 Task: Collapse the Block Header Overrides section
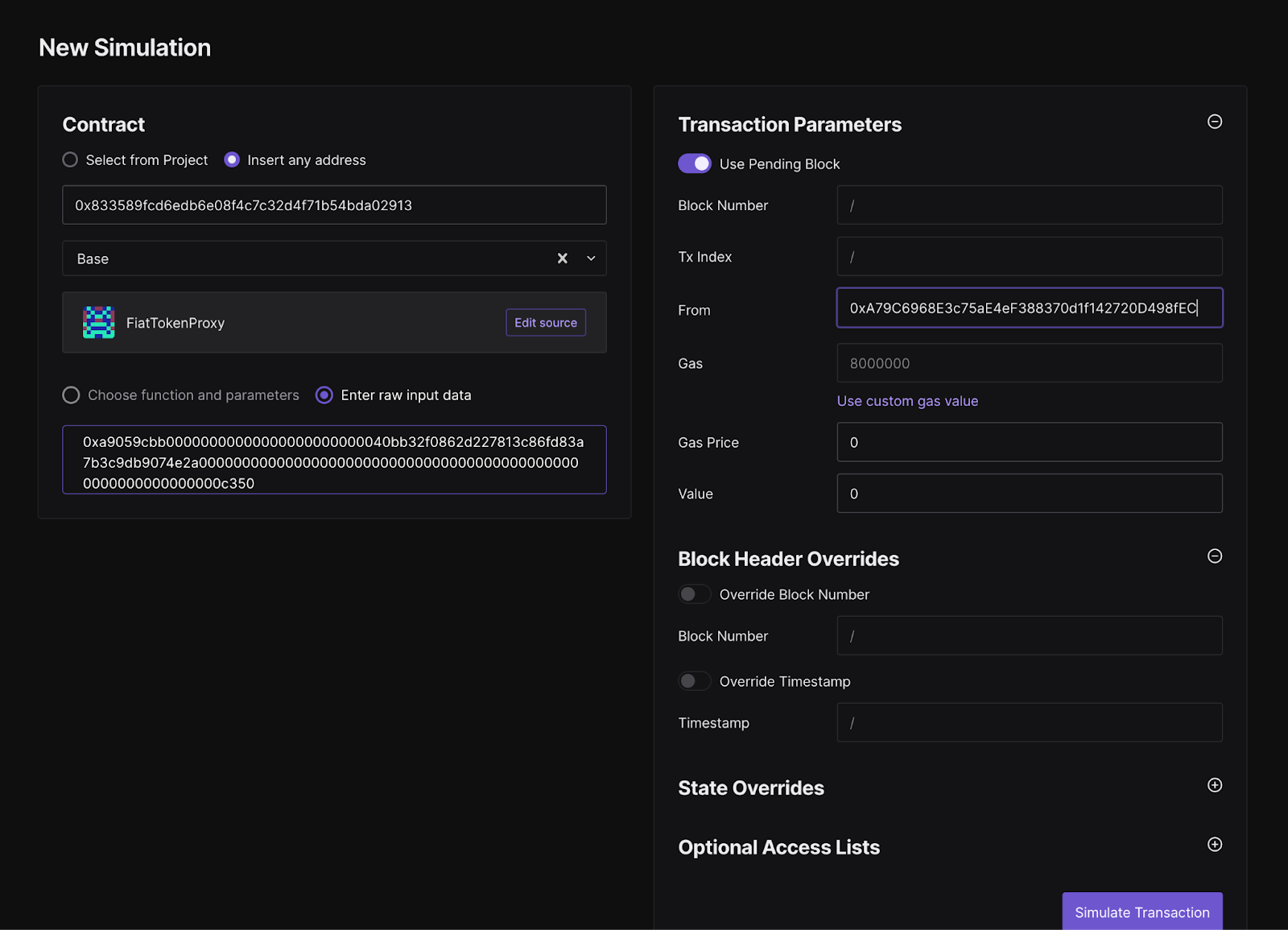(x=1215, y=556)
